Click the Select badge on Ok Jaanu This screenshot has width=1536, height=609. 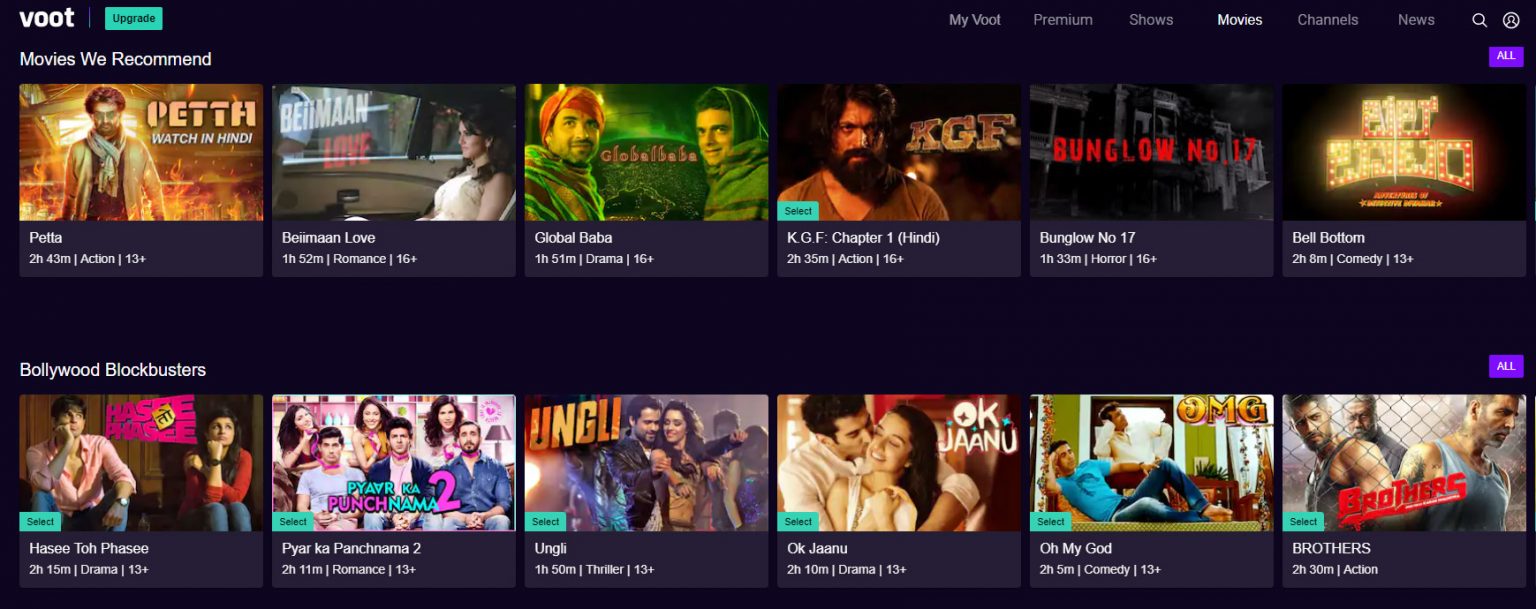pyautogui.click(x=798, y=521)
